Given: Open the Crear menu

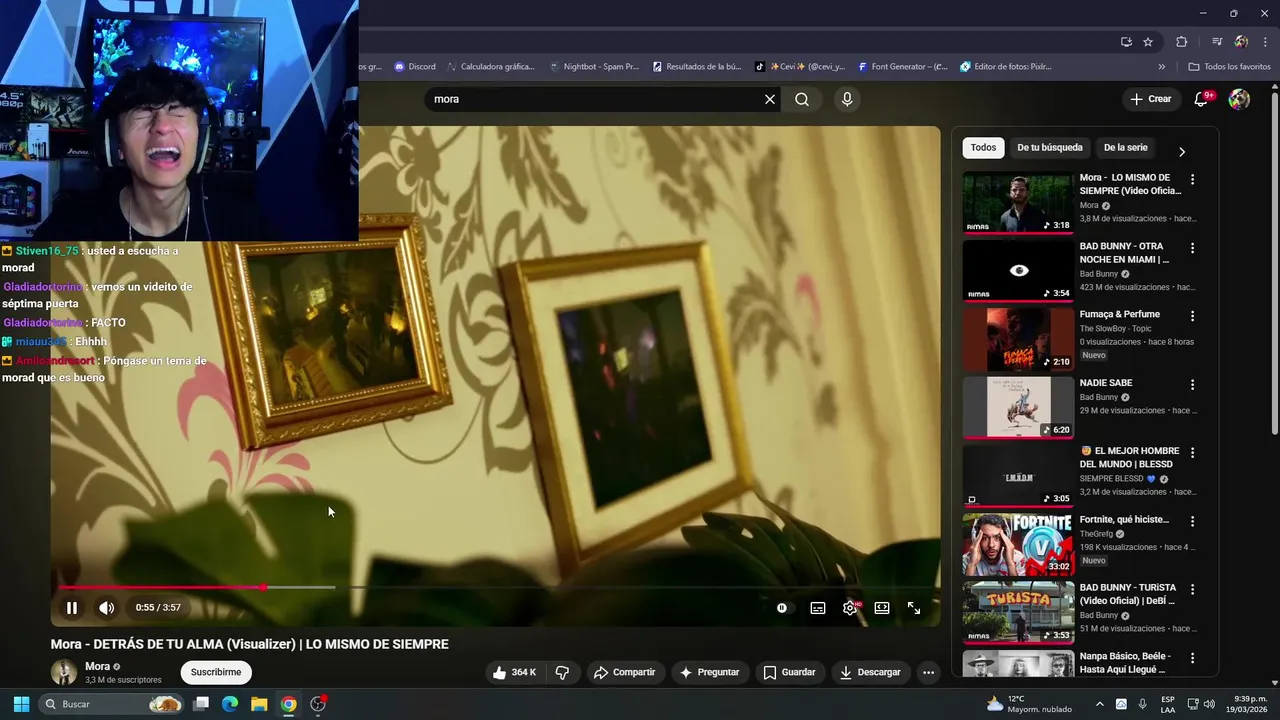Looking at the screenshot, I should [x=1151, y=99].
